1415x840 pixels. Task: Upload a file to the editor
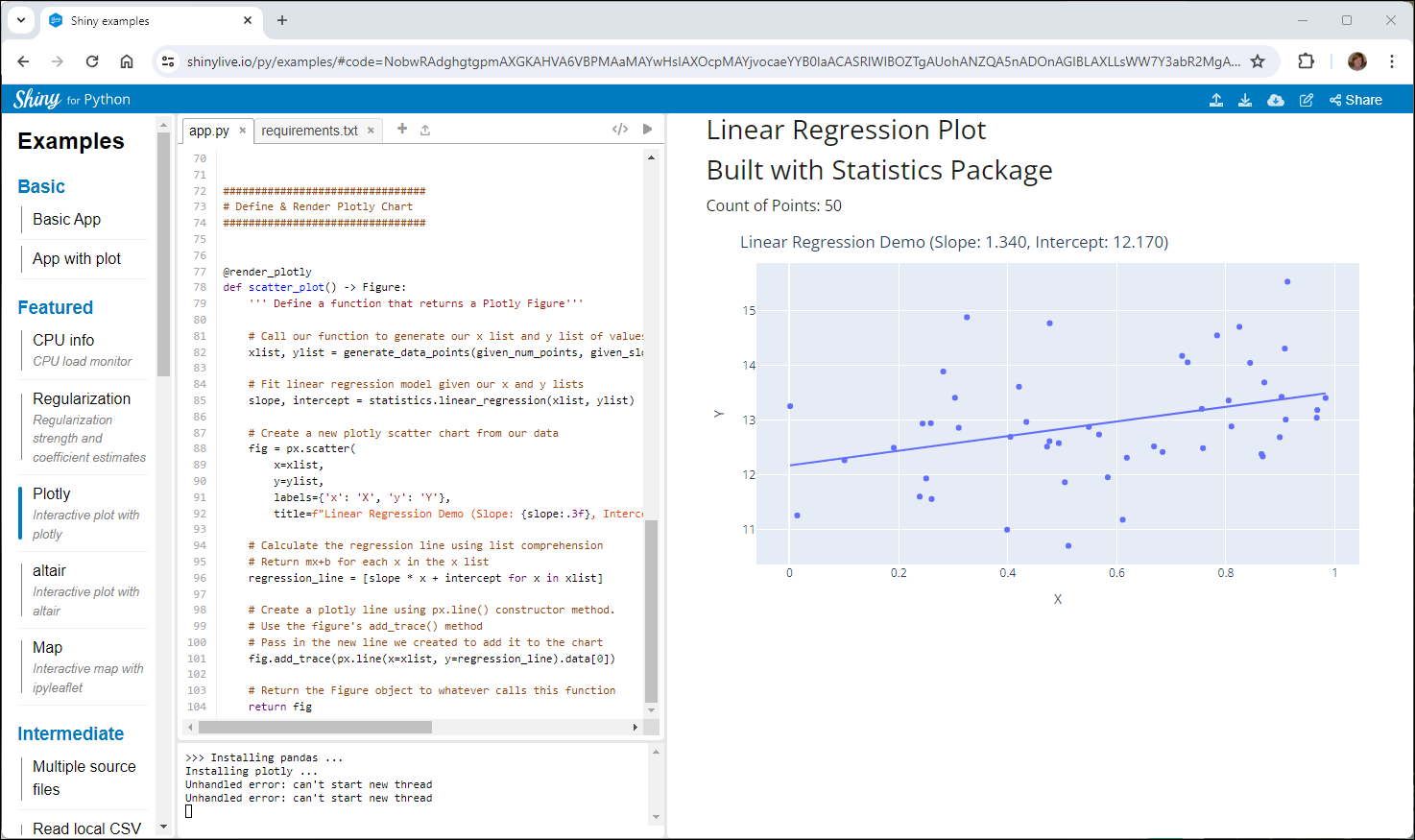click(425, 130)
